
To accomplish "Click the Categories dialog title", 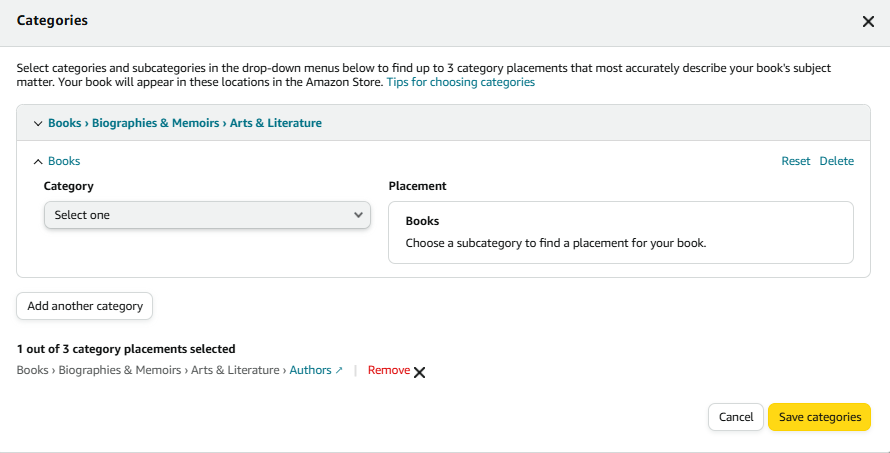I will [52, 20].
